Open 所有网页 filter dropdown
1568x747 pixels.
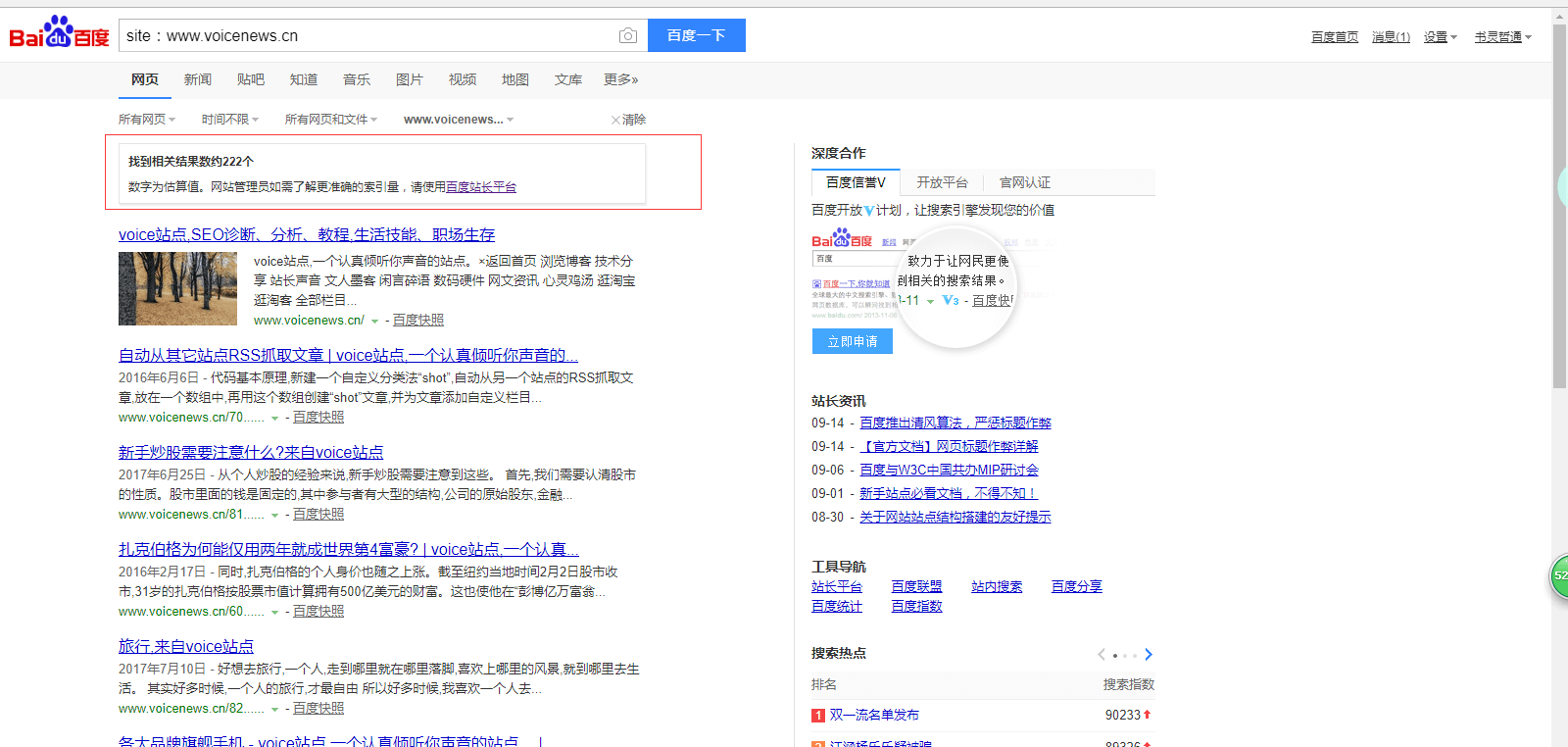coord(147,120)
